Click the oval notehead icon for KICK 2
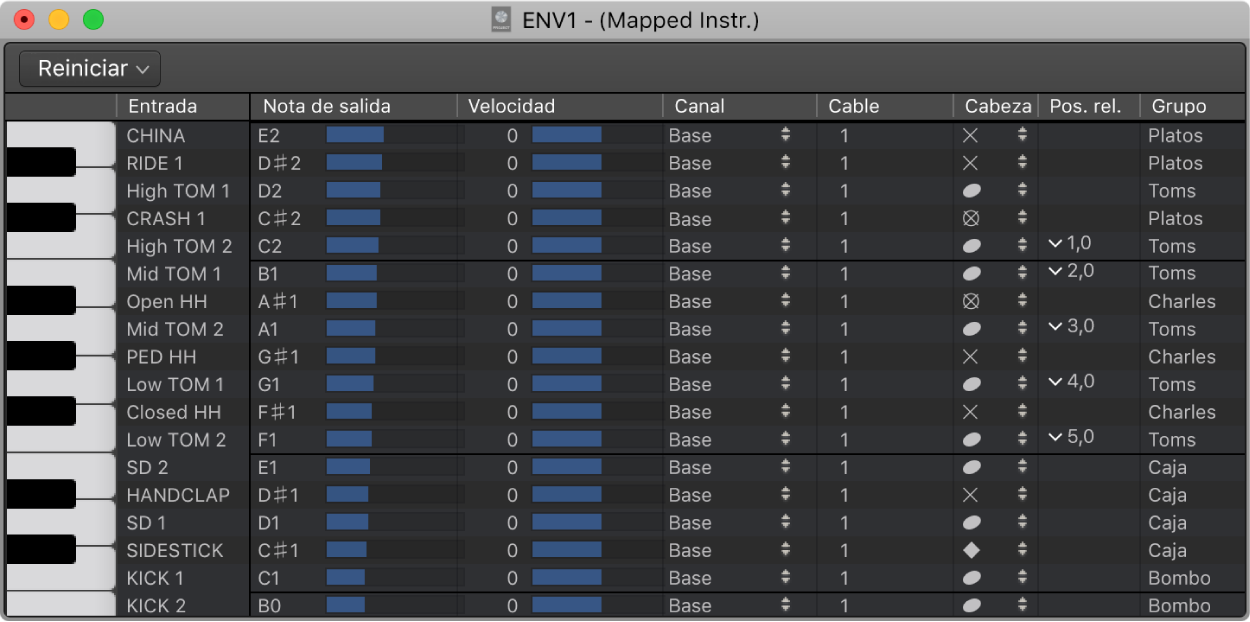1250x622 pixels. [970, 606]
